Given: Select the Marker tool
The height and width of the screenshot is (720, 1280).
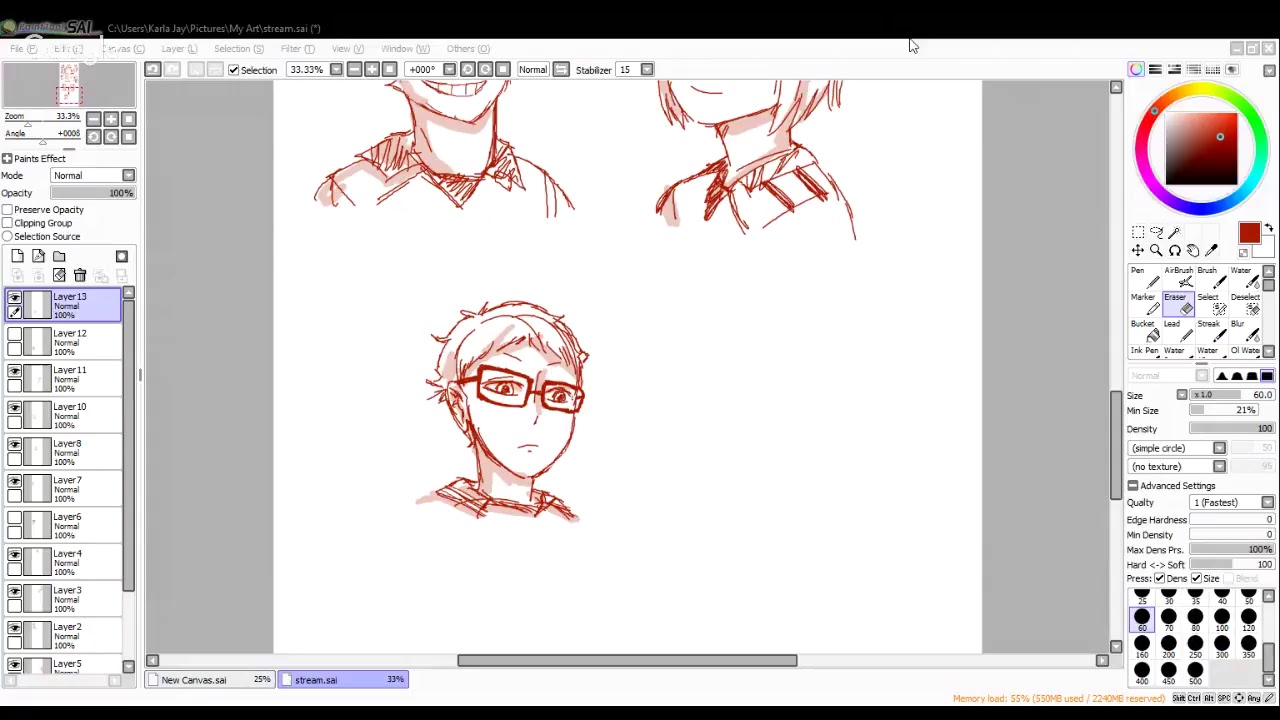Looking at the screenshot, I should click(1143, 303).
